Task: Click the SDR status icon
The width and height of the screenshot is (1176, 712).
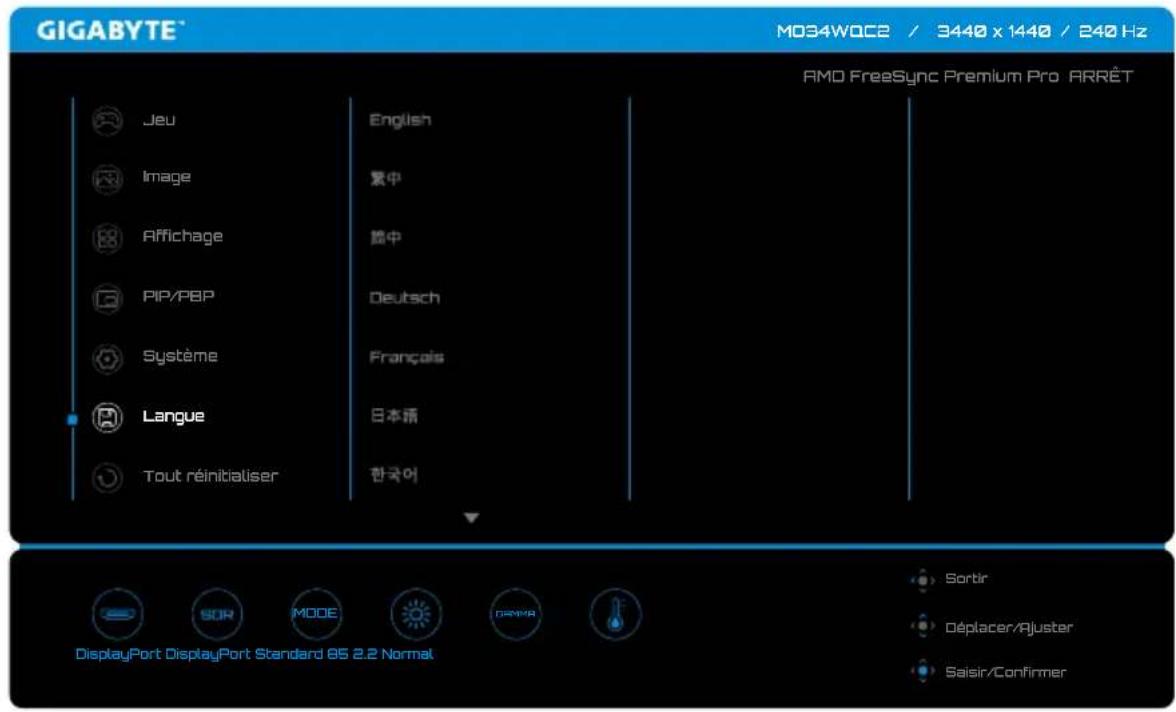Action: (x=217, y=614)
